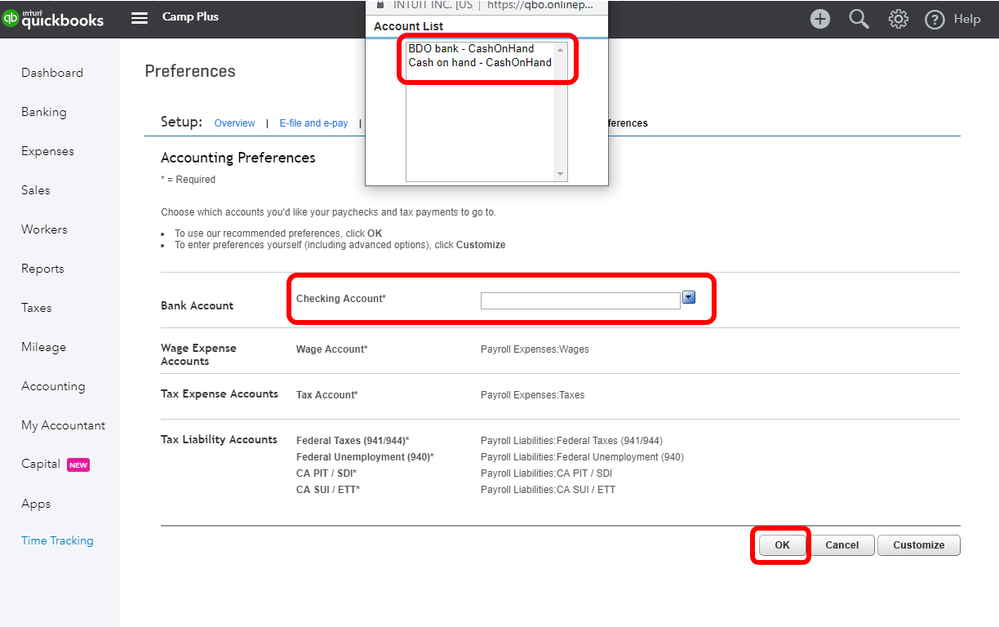
Task: Open the Checking Account dropdown arrow
Action: pos(689,298)
